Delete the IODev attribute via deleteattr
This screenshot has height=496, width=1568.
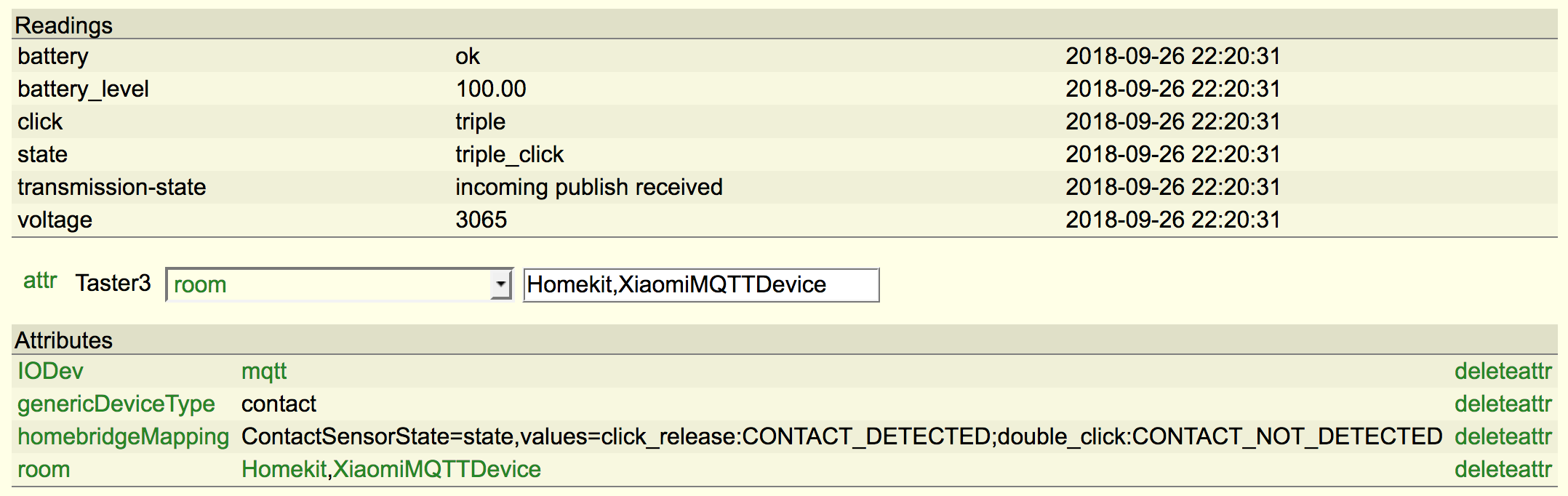tap(1503, 371)
